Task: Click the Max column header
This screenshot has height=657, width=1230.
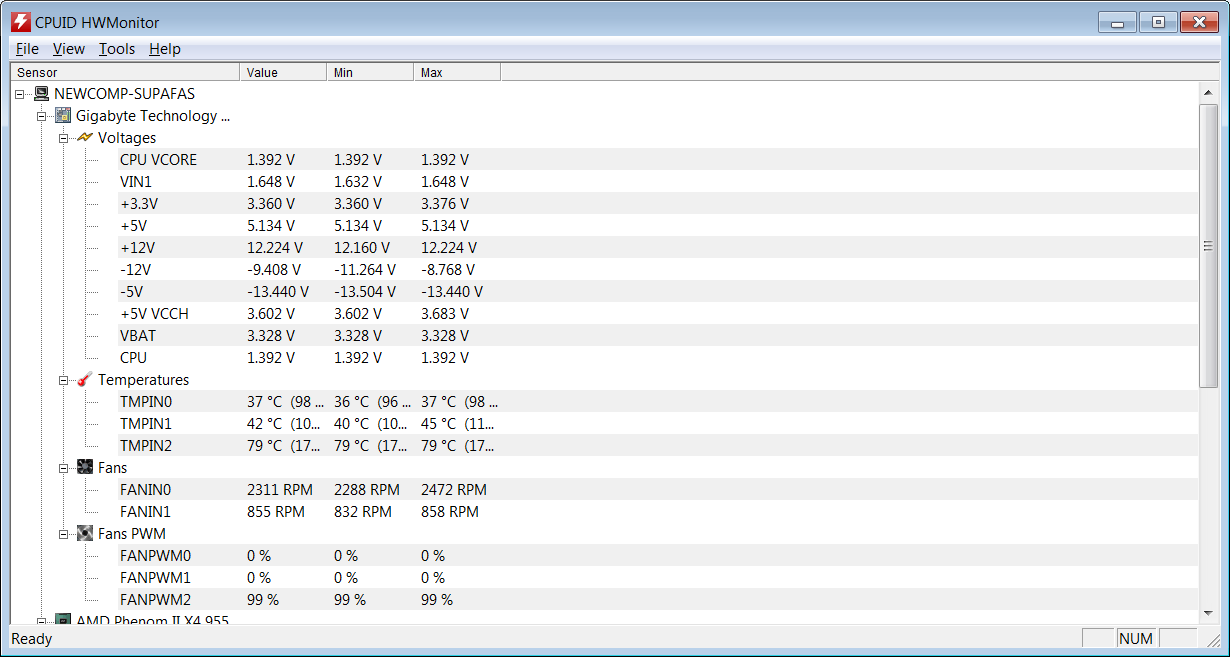Action: point(457,72)
